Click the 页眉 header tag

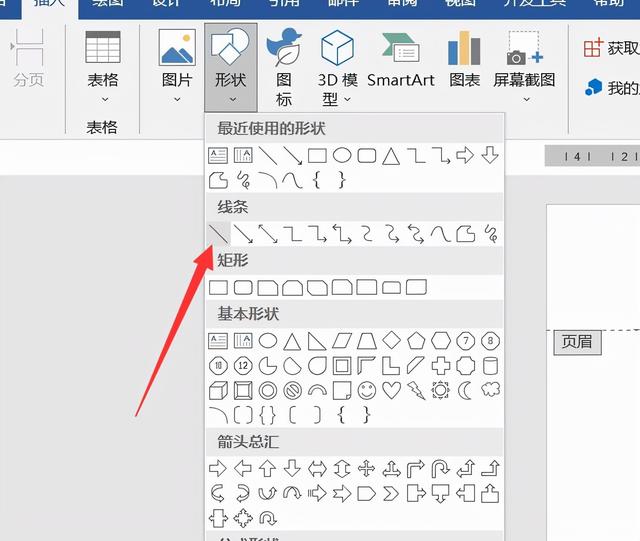tap(577, 342)
